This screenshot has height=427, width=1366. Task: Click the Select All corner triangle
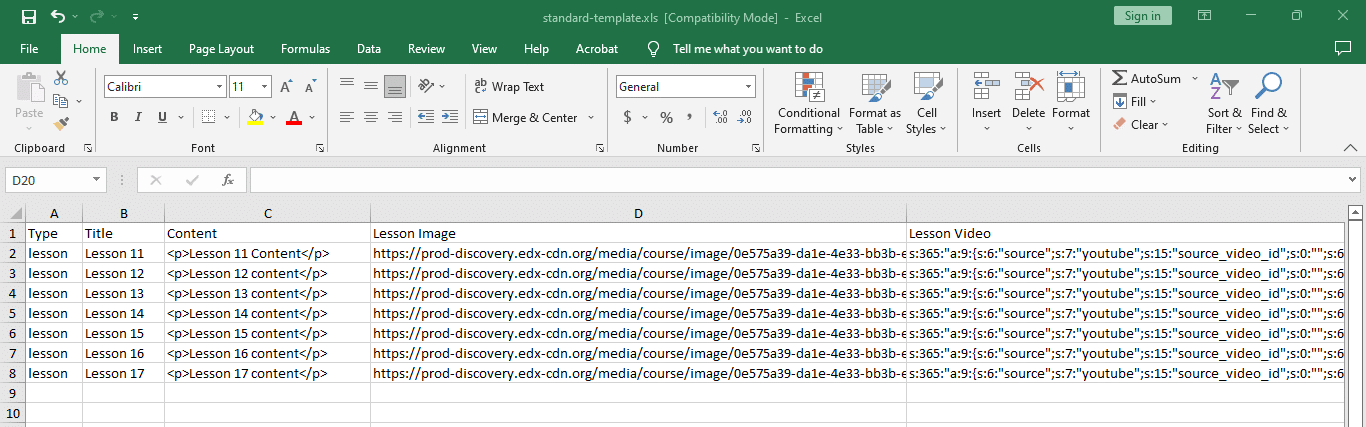pos(13,213)
